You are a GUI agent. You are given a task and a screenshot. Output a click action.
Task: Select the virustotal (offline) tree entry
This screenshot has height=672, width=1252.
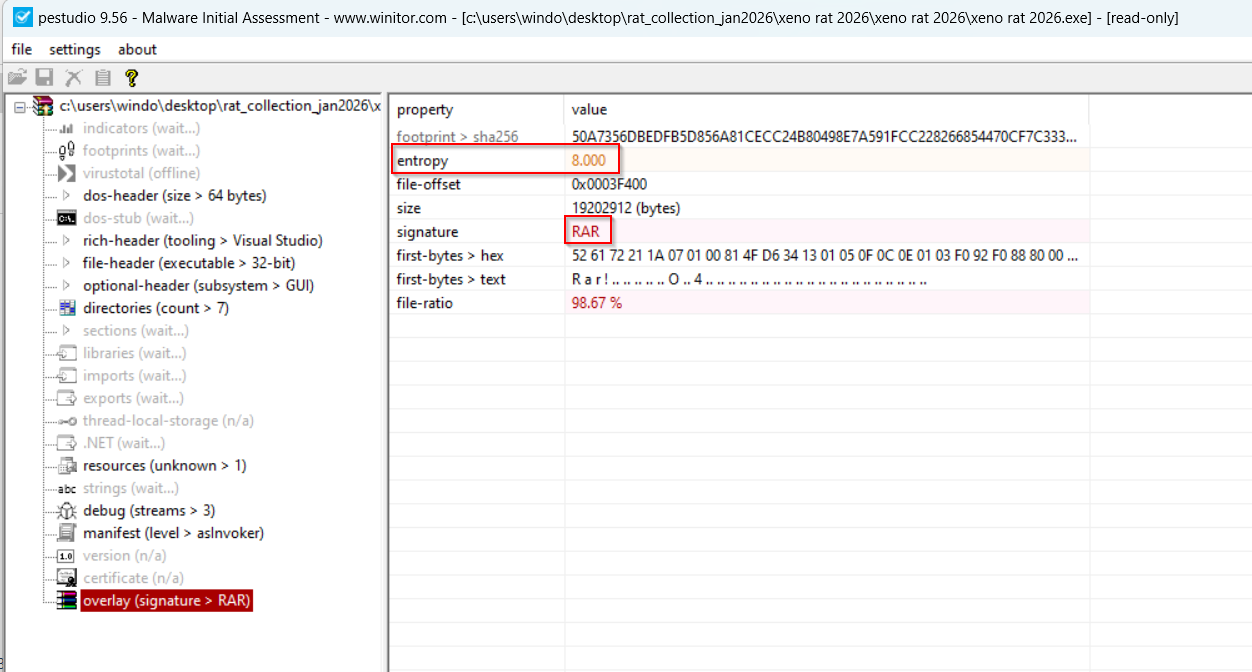142,173
